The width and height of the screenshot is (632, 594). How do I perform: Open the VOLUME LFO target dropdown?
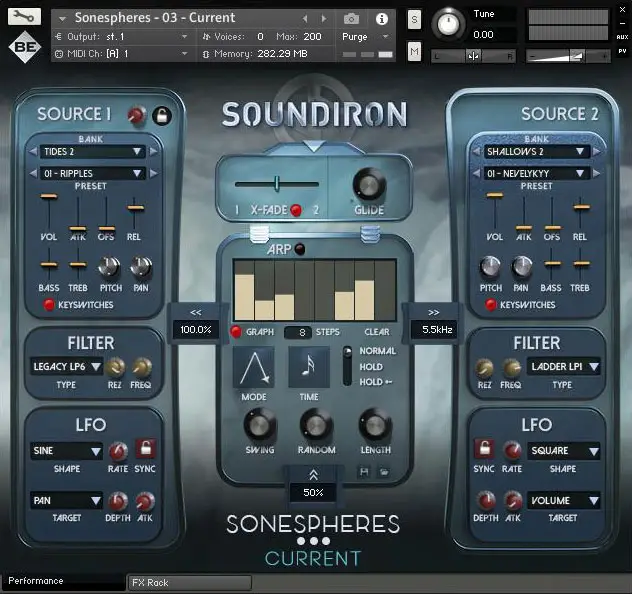point(564,501)
